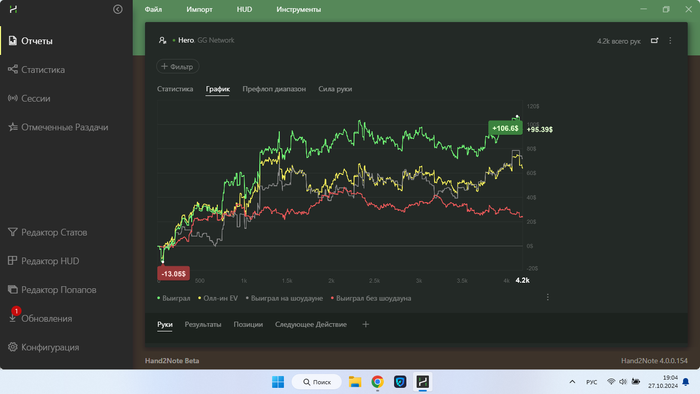The height and width of the screenshot is (394, 700).
Task: Open Chrome from taskbar
Action: (x=377, y=382)
